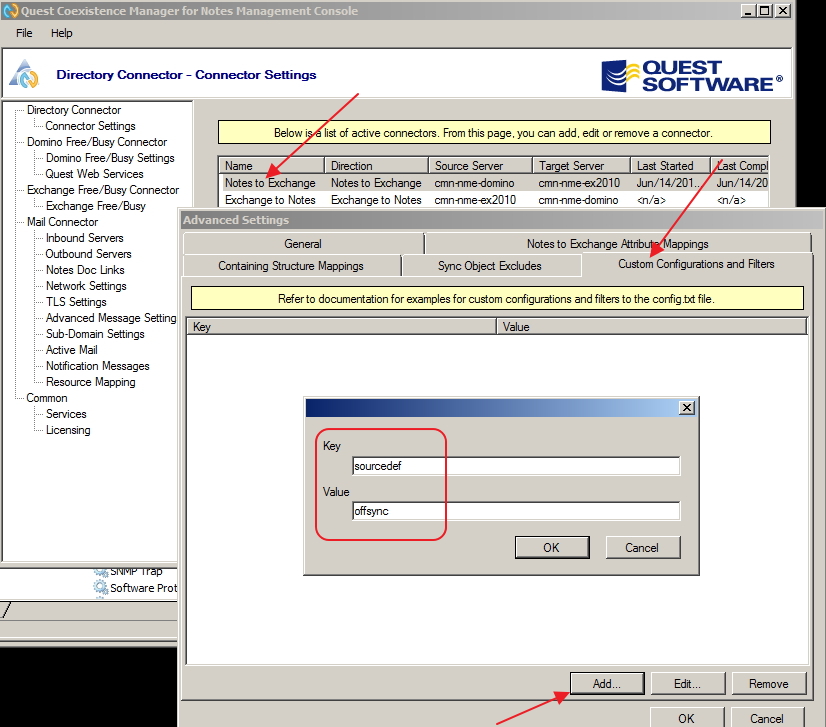Screen dimensions: 826x727
Task: Sort connectors by Target Server column
Action: click(x=582, y=165)
